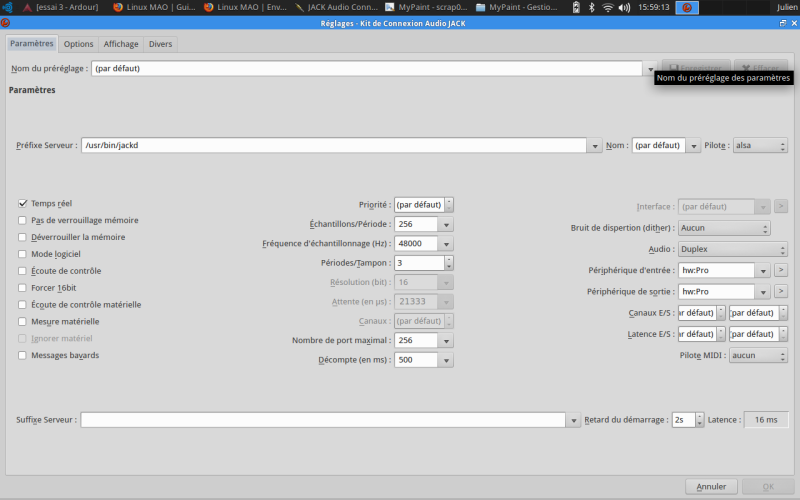Click the Wi-Fi network tray icon

[607, 7]
